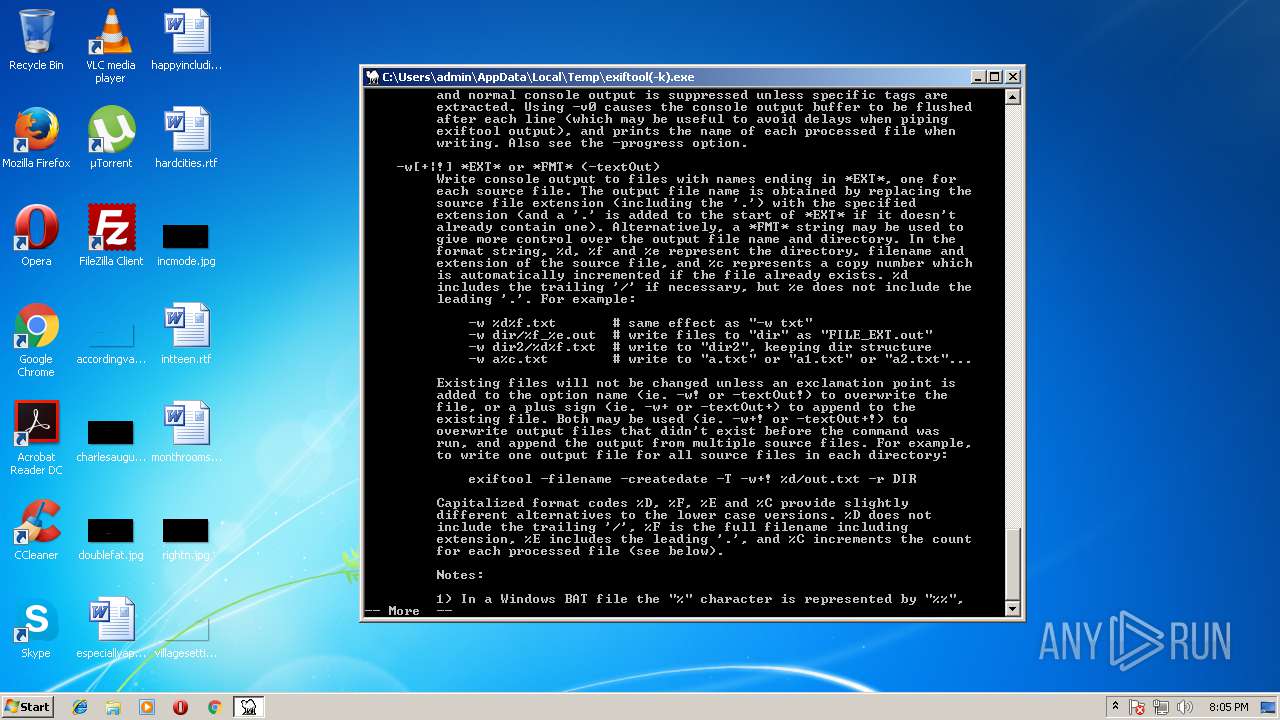The image size is (1280, 720).
Task: Click the '-w %d%f.txt' example line
Action: [x=640, y=323]
